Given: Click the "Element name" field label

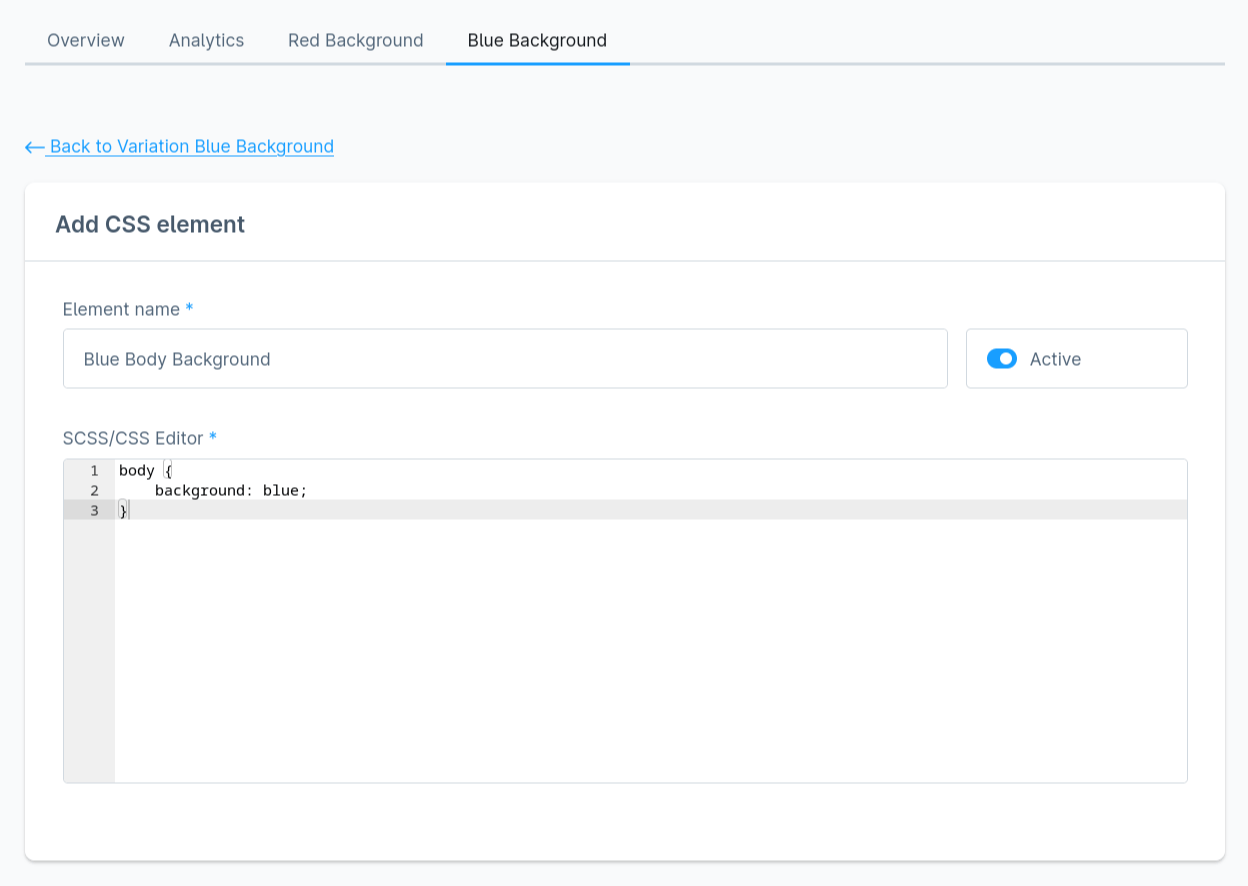Looking at the screenshot, I should [121, 309].
